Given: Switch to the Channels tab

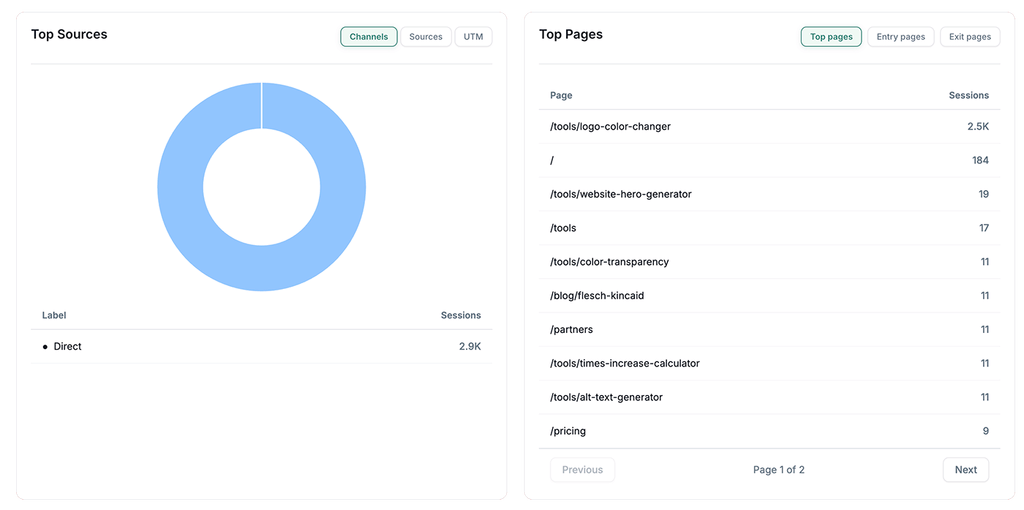Looking at the screenshot, I should (x=368, y=37).
